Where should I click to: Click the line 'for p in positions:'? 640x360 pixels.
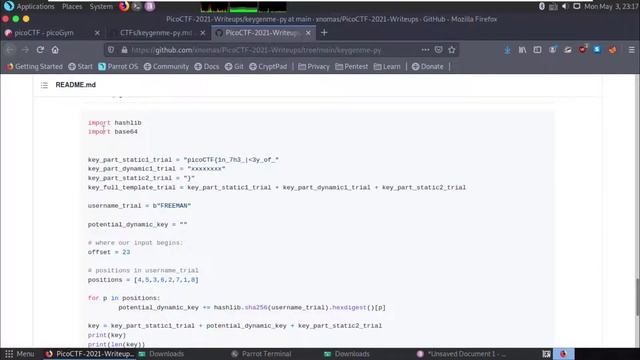[x=124, y=298]
